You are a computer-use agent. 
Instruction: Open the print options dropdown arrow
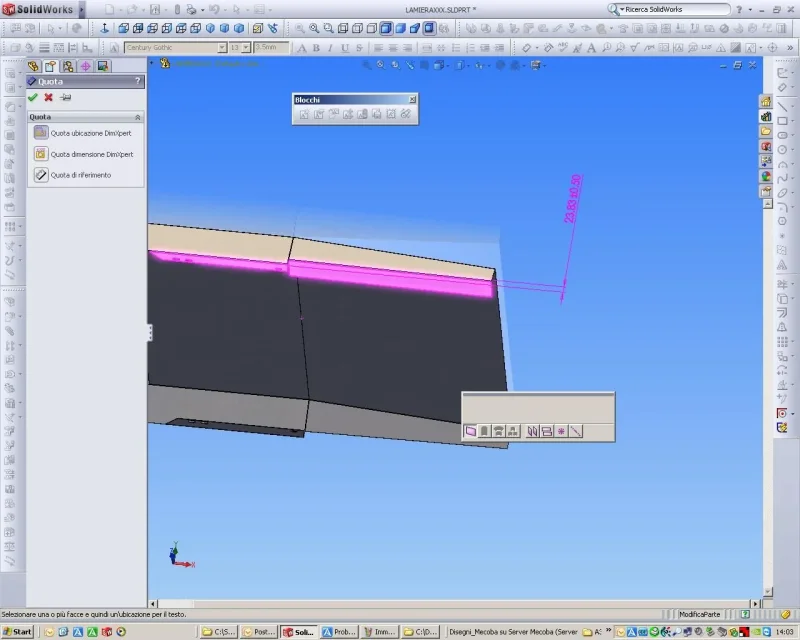(202, 9)
